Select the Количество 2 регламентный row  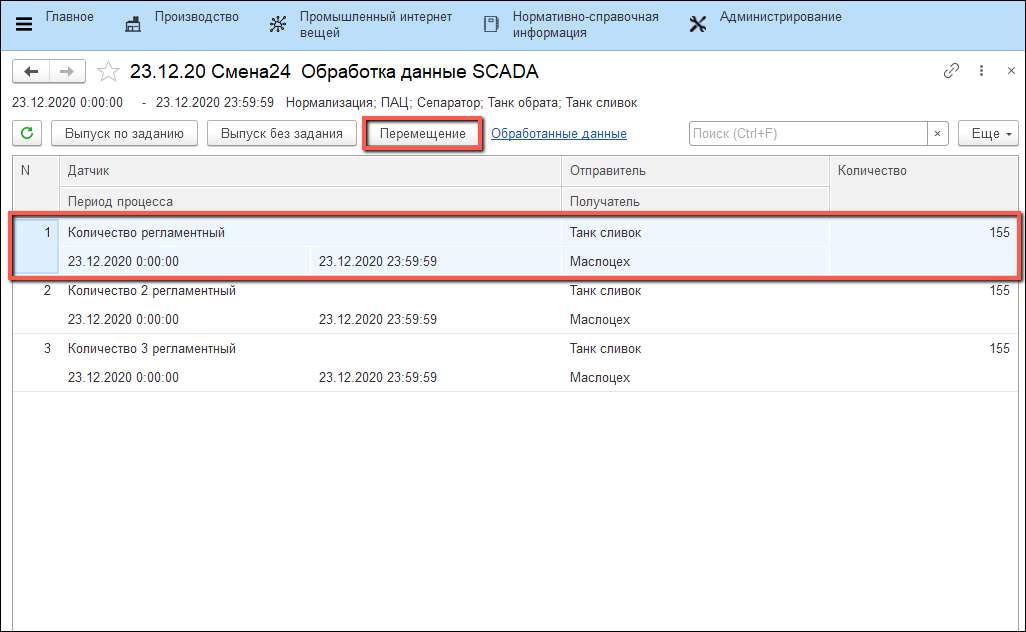(x=152, y=291)
